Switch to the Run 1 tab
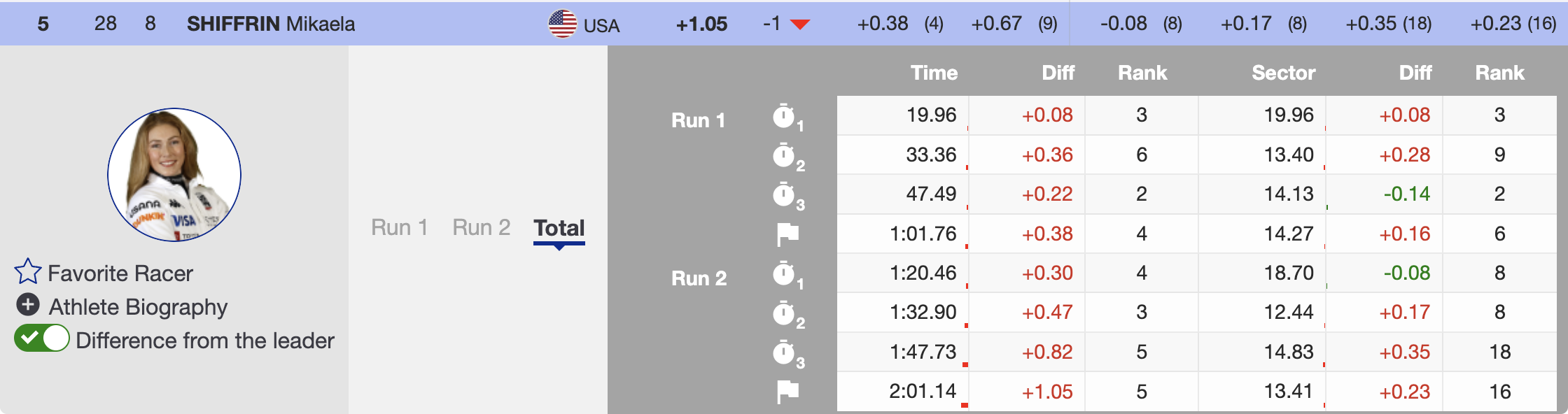Image resolution: width=1568 pixels, height=414 pixels. click(x=399, y=227)
